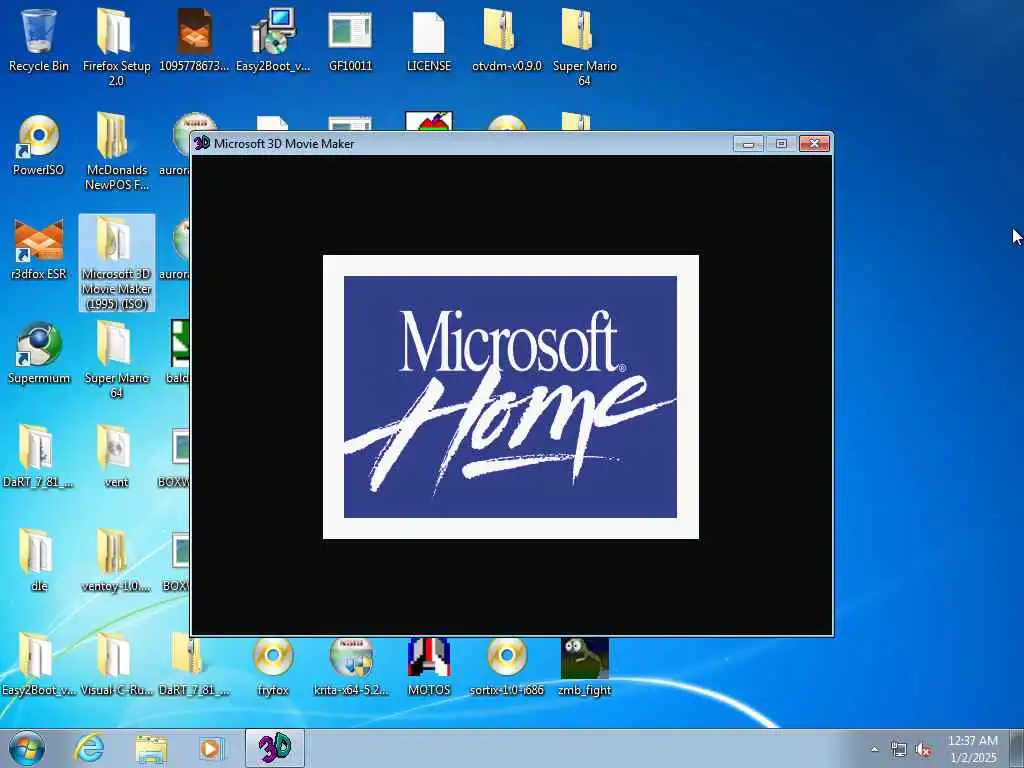Select the McDonalds NewPOS folder

[116, 152]
